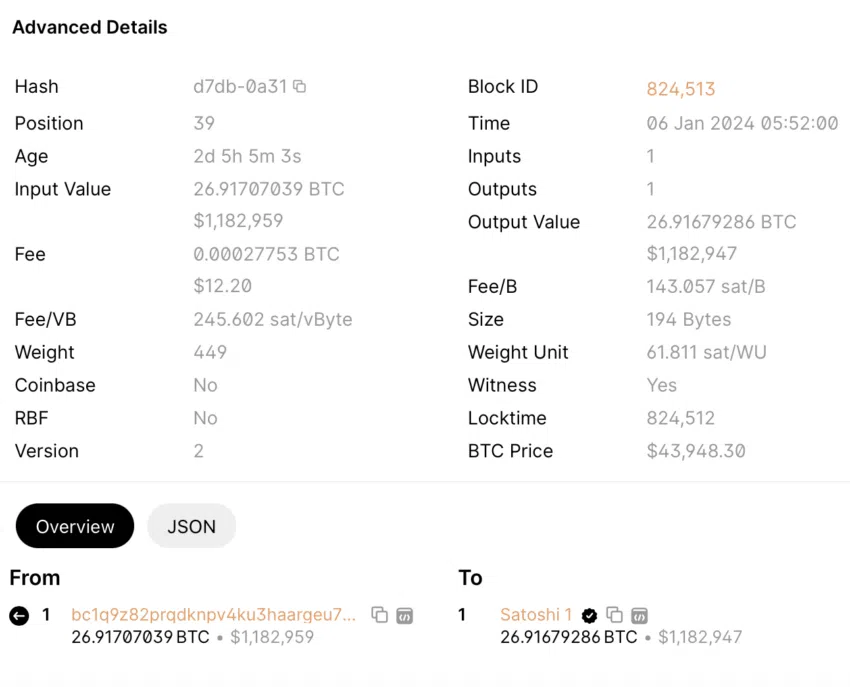Click the Age value 2d 5h 5m 3s

(248, 156)
